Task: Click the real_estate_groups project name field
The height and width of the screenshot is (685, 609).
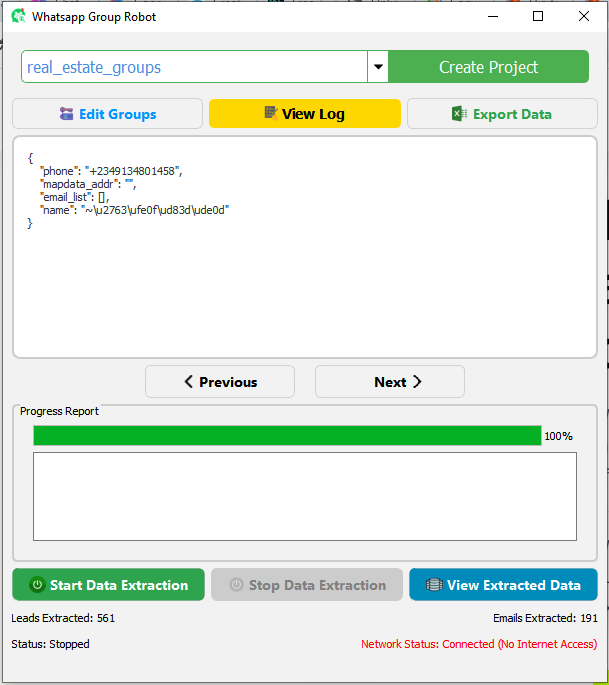Action: click(194, 67)
